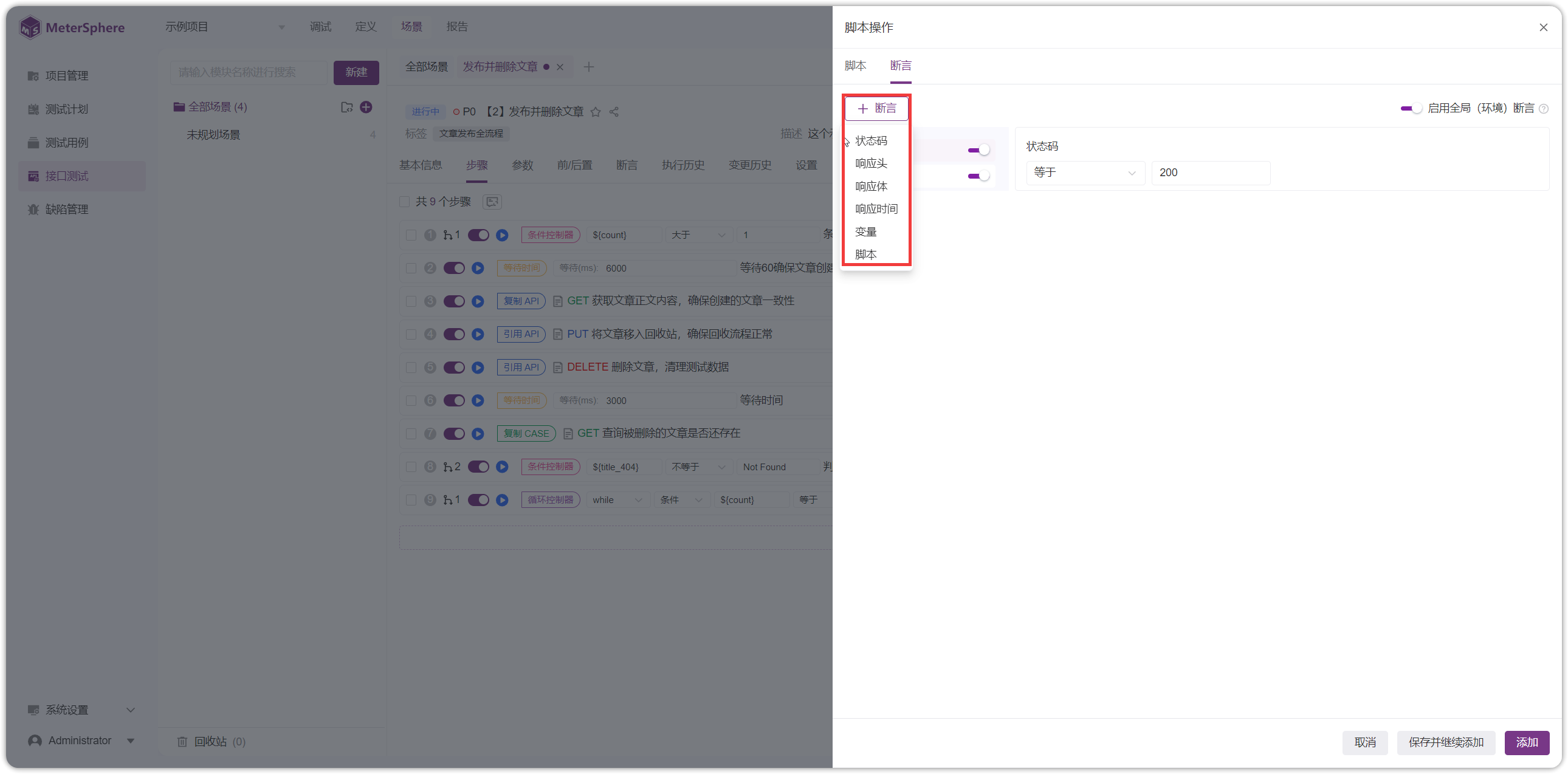Viewport: 1568px width, 774px height.
Task: Click the plus icon to add new scenario tab
Action: coord(588,67)
